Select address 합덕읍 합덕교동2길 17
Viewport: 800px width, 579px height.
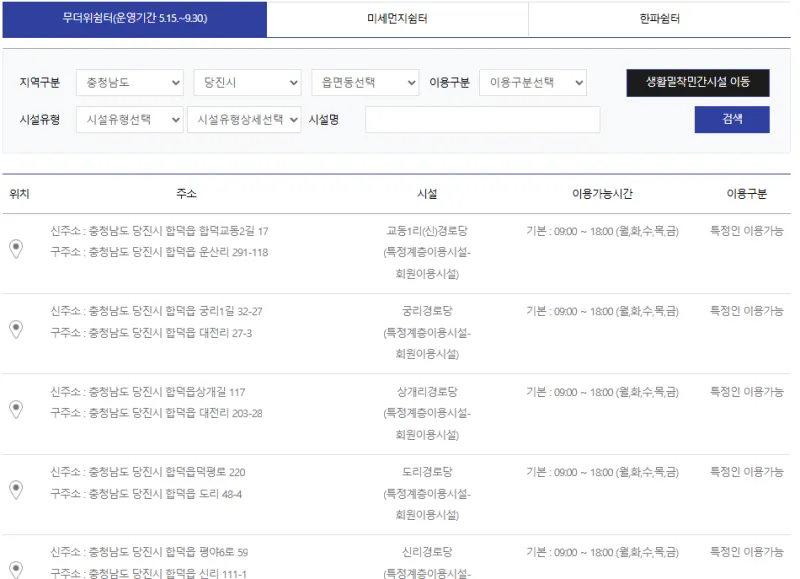[x=159, y=231]
